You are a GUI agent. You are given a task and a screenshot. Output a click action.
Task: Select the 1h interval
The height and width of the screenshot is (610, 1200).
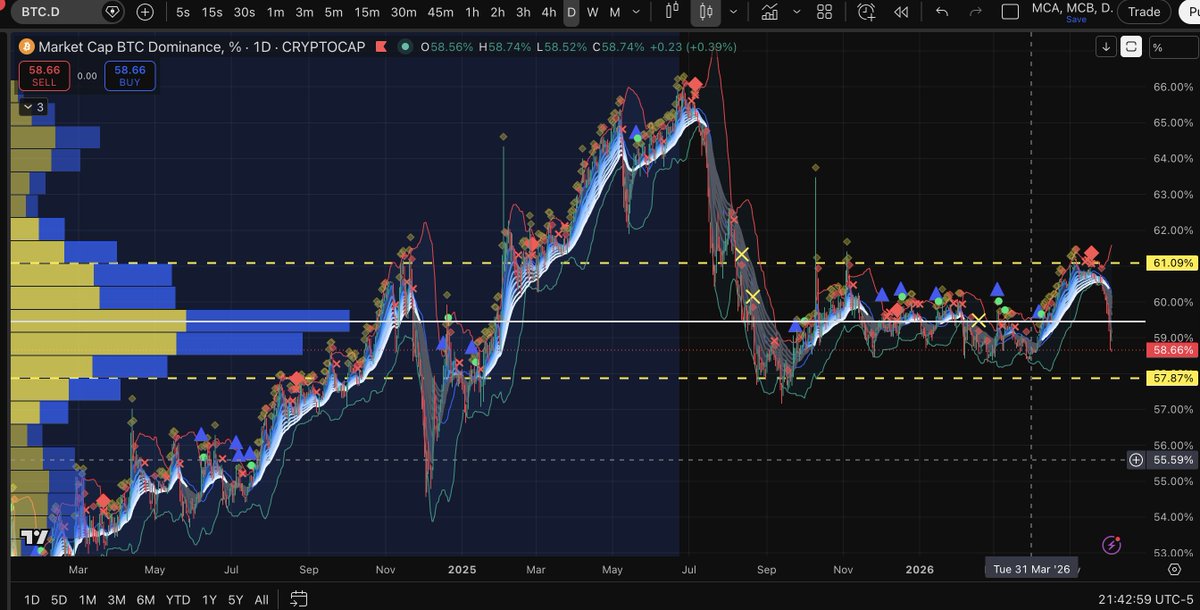(x=472, y=12)
